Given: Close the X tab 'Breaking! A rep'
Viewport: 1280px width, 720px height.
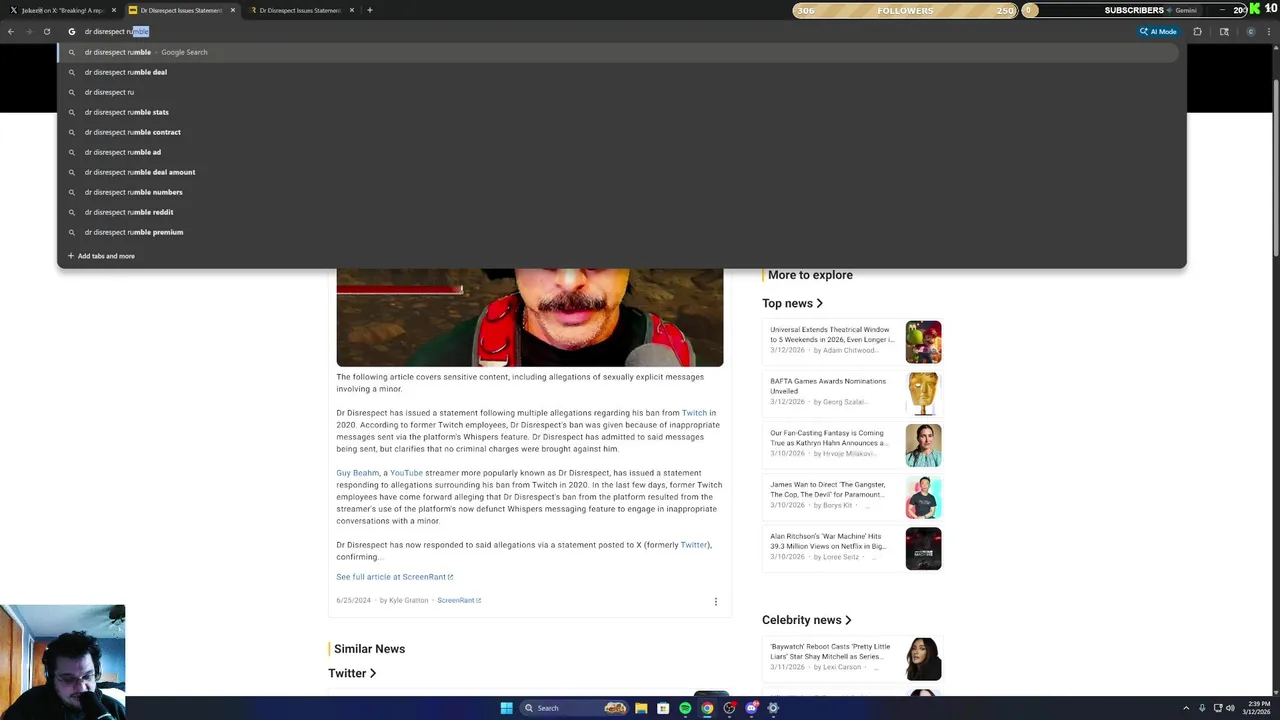Looking at the screenshot, I should pyautogui.click(x=114, y=10).
